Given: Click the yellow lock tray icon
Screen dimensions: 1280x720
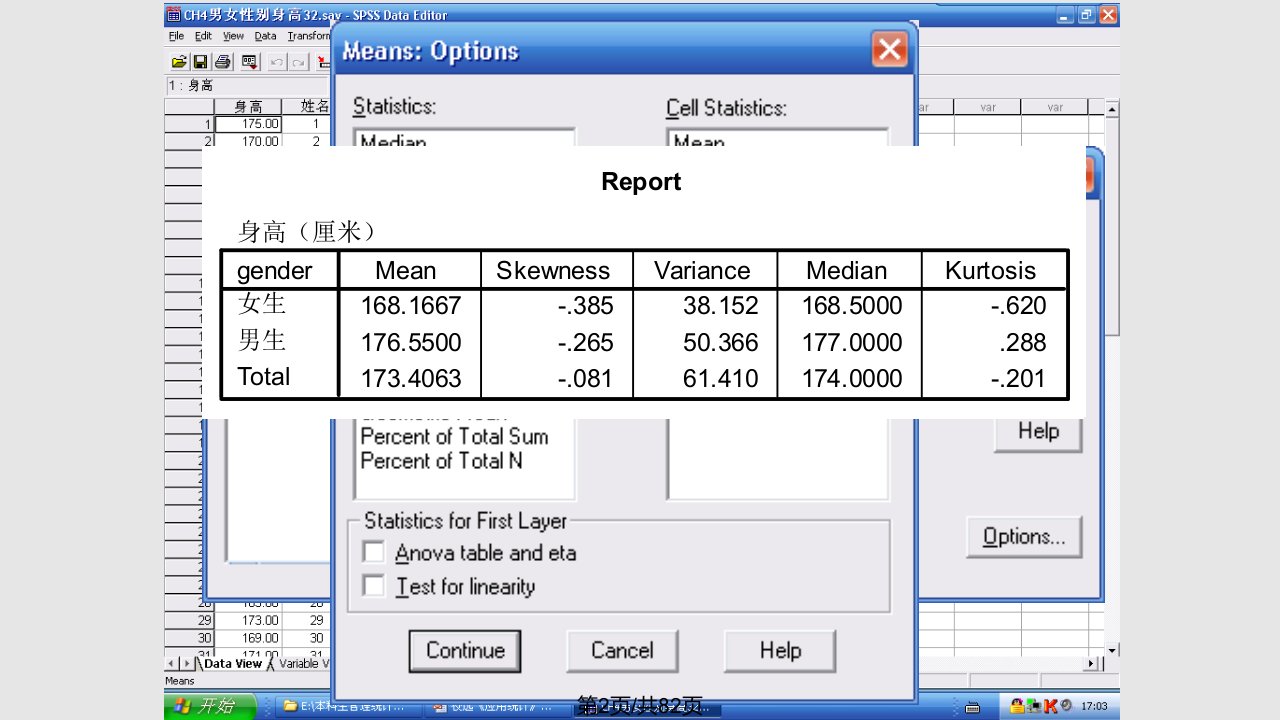Looking at the screenshot, I should point(1017,707).
